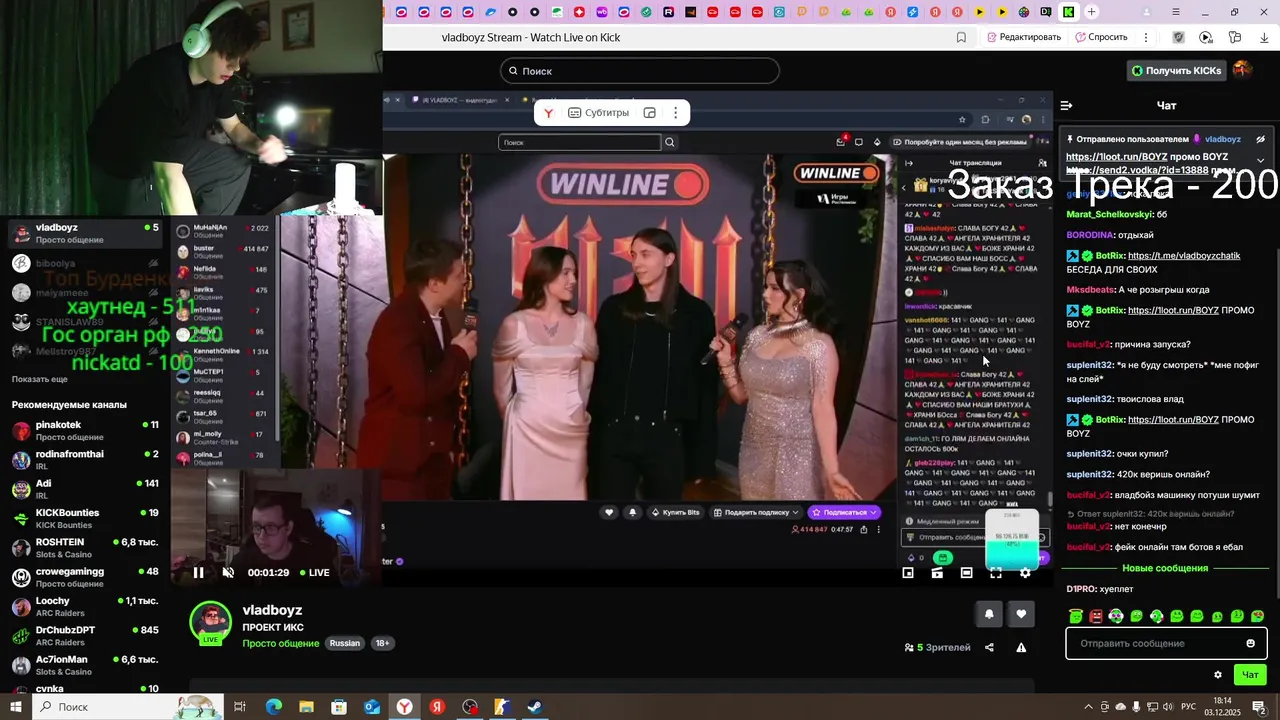The width and height of the screenshot is (1280, 720).
Task: Select the last heart-eyes quick emote
Action: click(x=1257, y=616)
